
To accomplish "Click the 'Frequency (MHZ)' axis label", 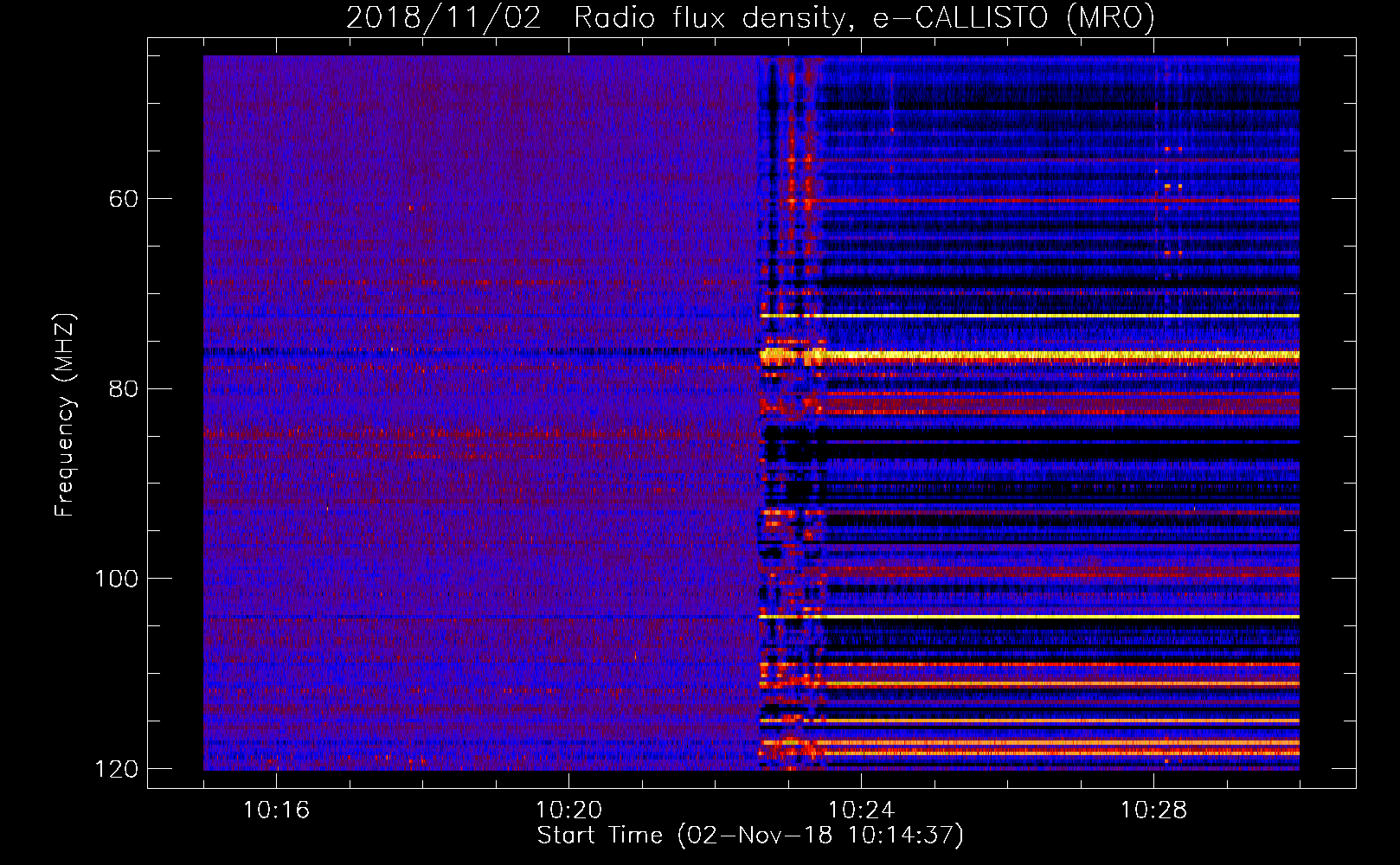I will pyautogui.click(x=65, y=414).
